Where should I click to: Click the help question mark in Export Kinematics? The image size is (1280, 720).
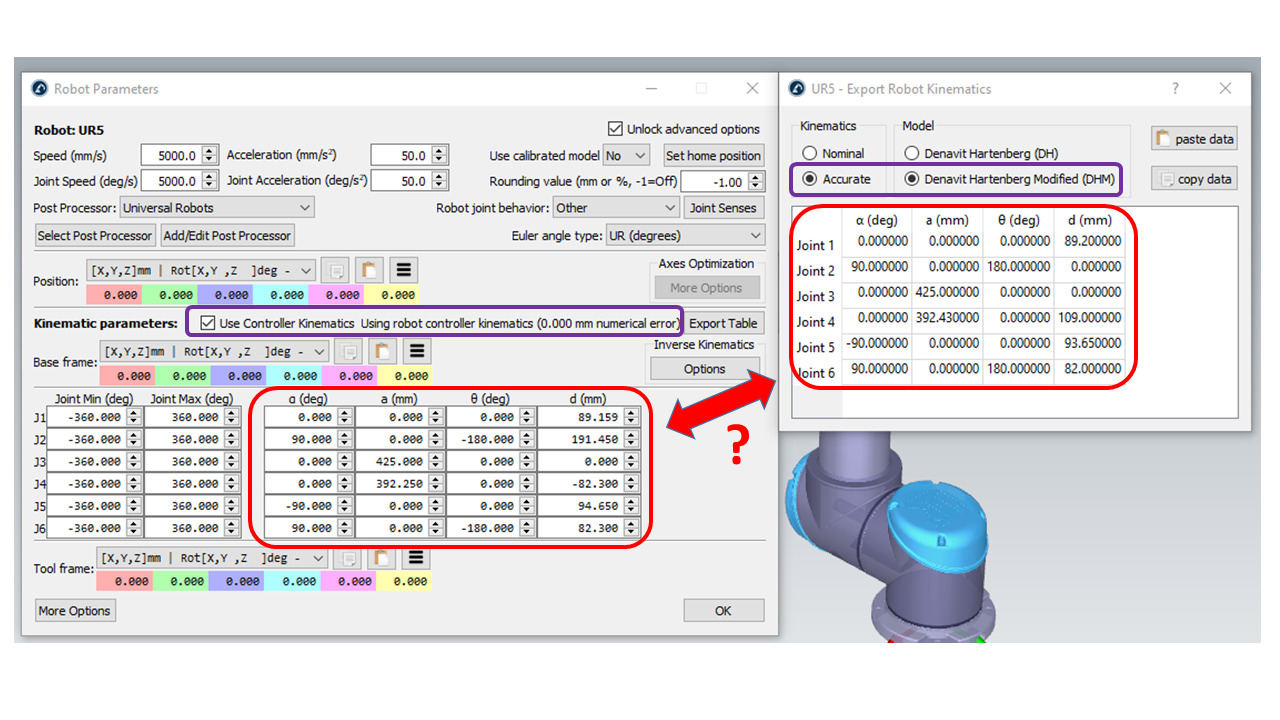(x=1175, y=88)
